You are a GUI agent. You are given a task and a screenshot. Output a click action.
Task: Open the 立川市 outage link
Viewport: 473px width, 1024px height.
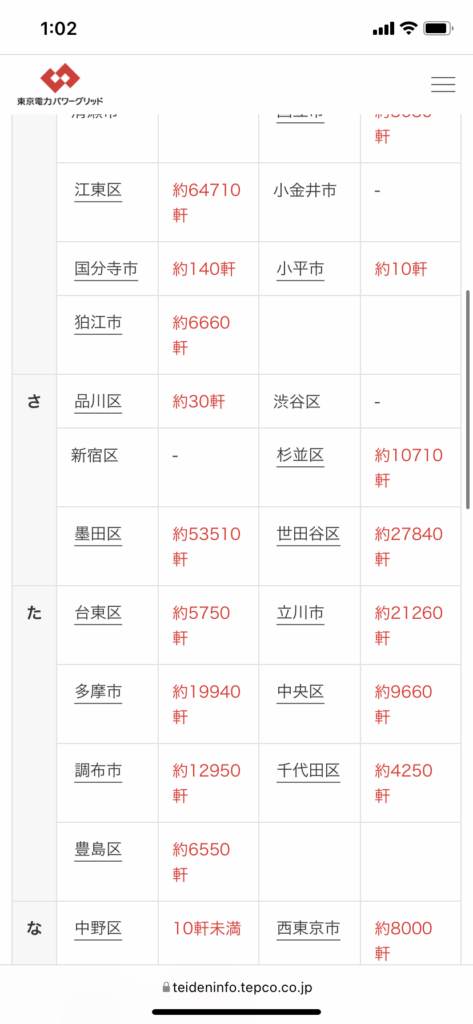(x=300, y=613)
